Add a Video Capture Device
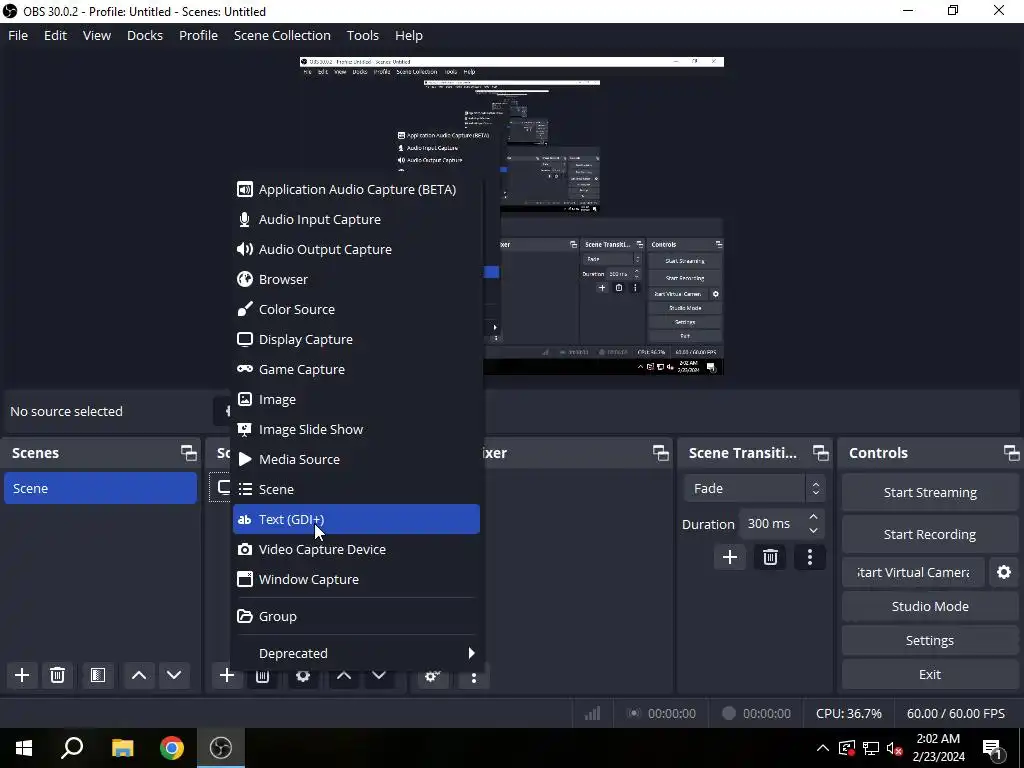 [x=356, y=550]
